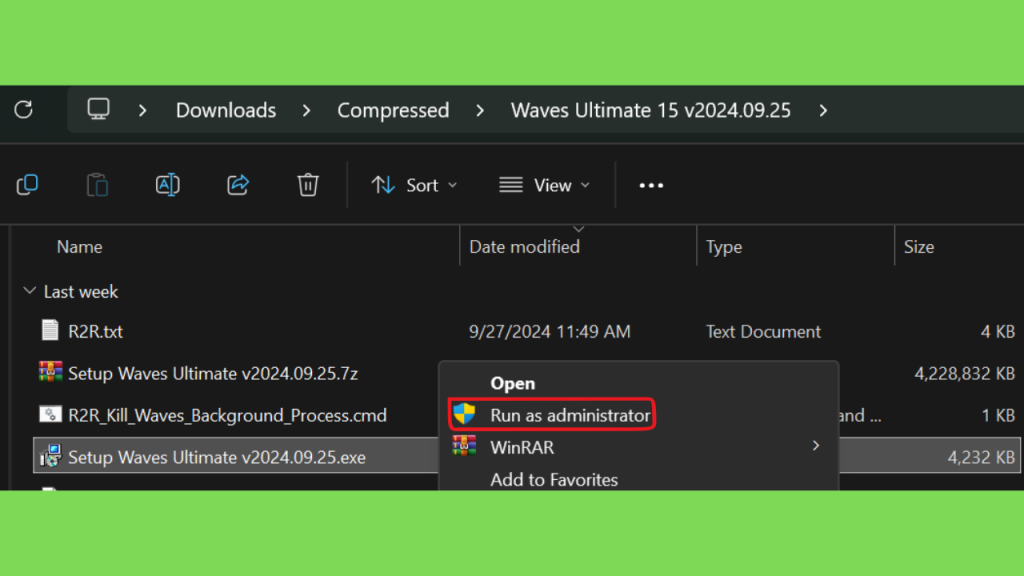This screenshot has height=576, width=1024.
Task: Click the Rename icon in the toolbar
Action: (x=168, y=185)
